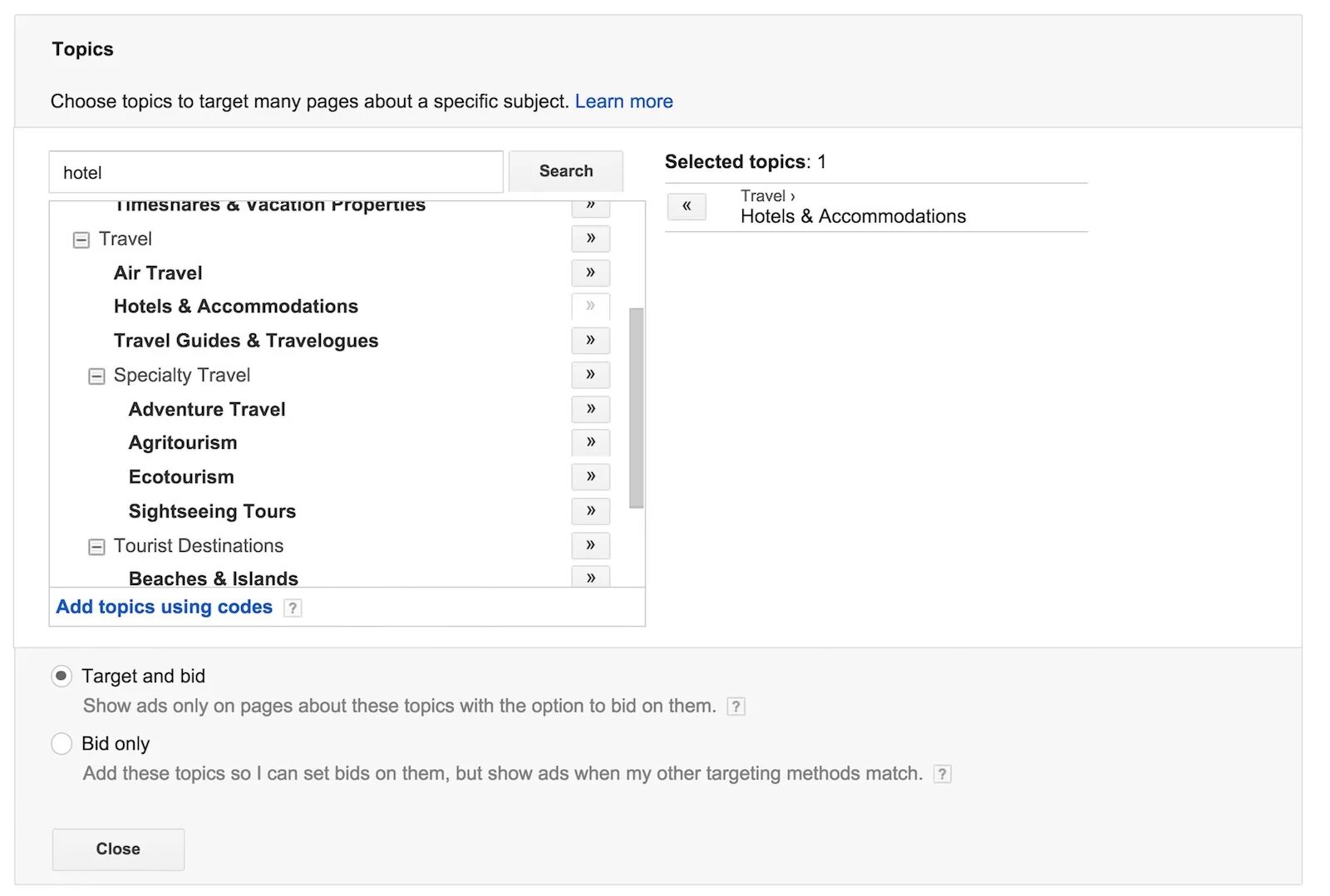Image resolution: width=1330 pixels, height=896 pixels.
Task: Click the Beaches & Islands tree entry
Action: point(214,578)
